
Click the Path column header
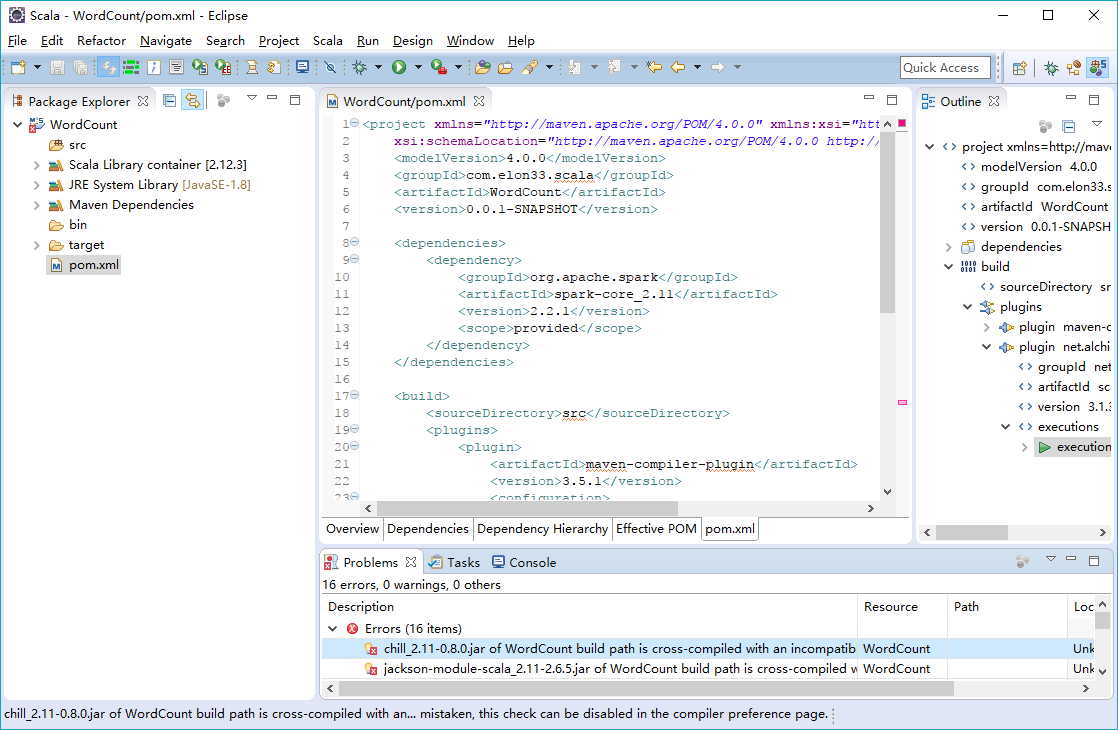[x=1007, y=607]
